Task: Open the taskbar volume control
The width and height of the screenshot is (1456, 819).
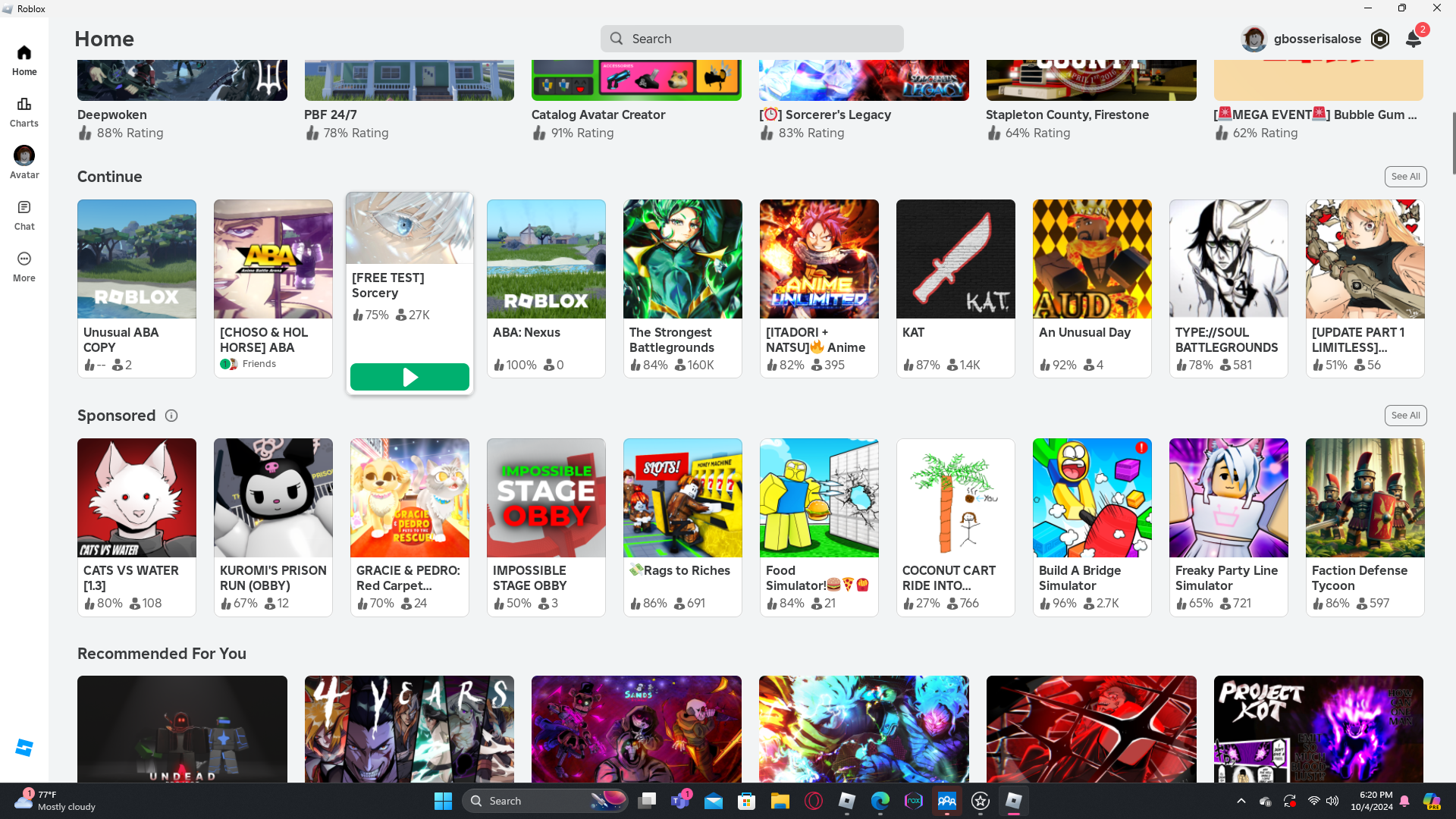Action: point(1332,801)
